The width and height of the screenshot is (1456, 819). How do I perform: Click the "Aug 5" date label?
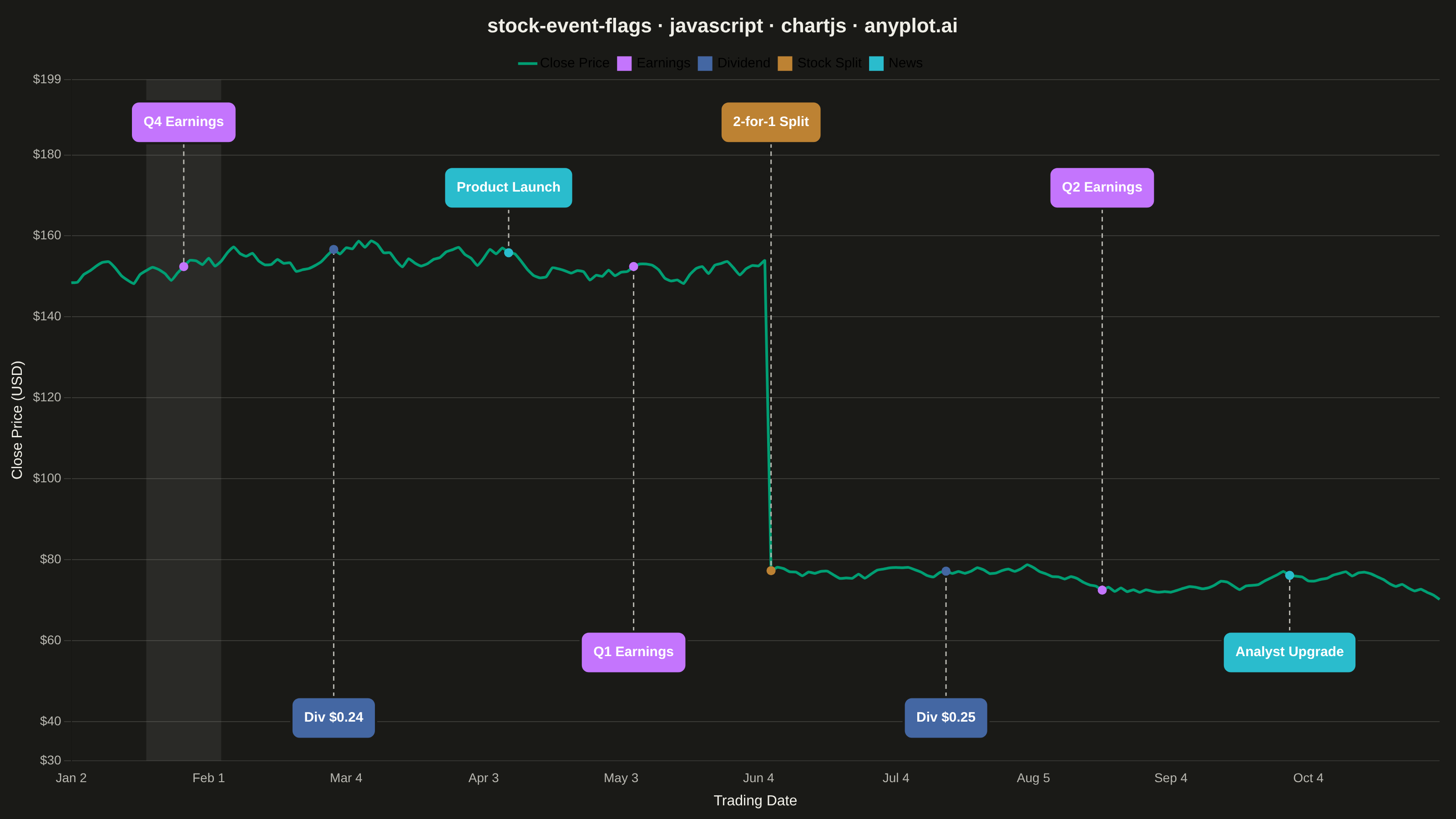click(1033, 779)
